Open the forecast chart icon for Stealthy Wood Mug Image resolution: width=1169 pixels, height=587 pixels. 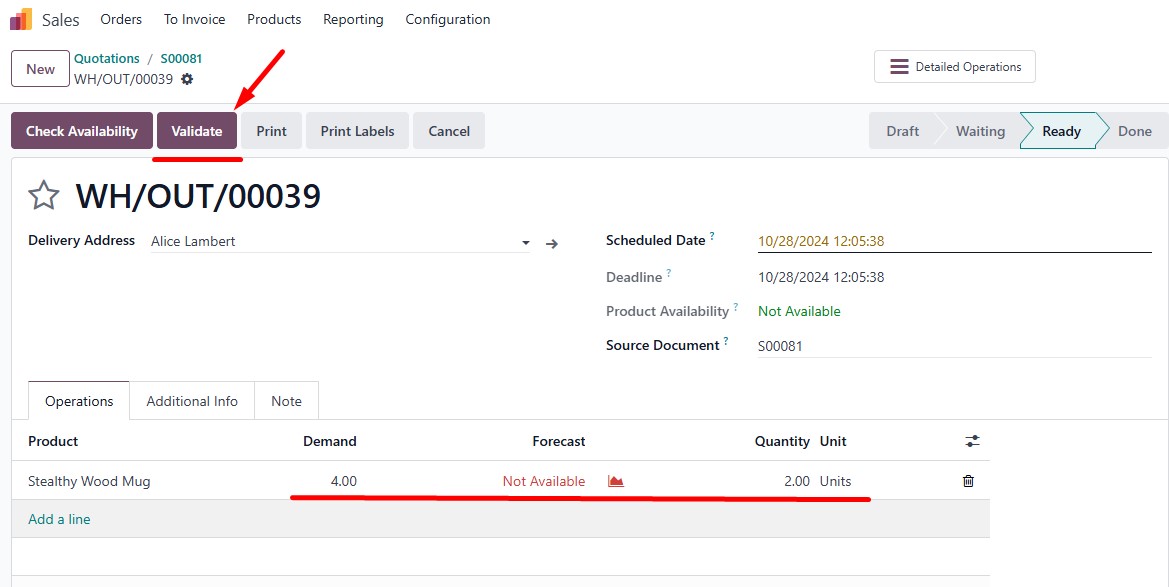(616, 481)
